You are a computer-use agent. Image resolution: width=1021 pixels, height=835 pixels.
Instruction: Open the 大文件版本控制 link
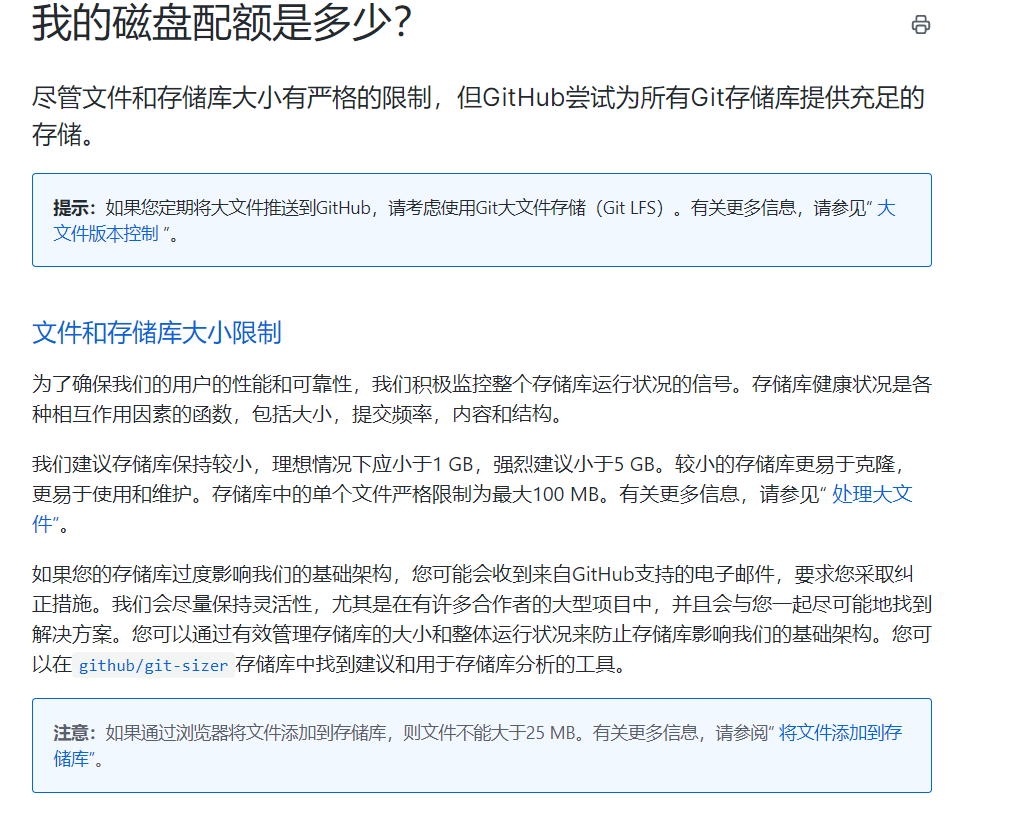coord(106,233)
